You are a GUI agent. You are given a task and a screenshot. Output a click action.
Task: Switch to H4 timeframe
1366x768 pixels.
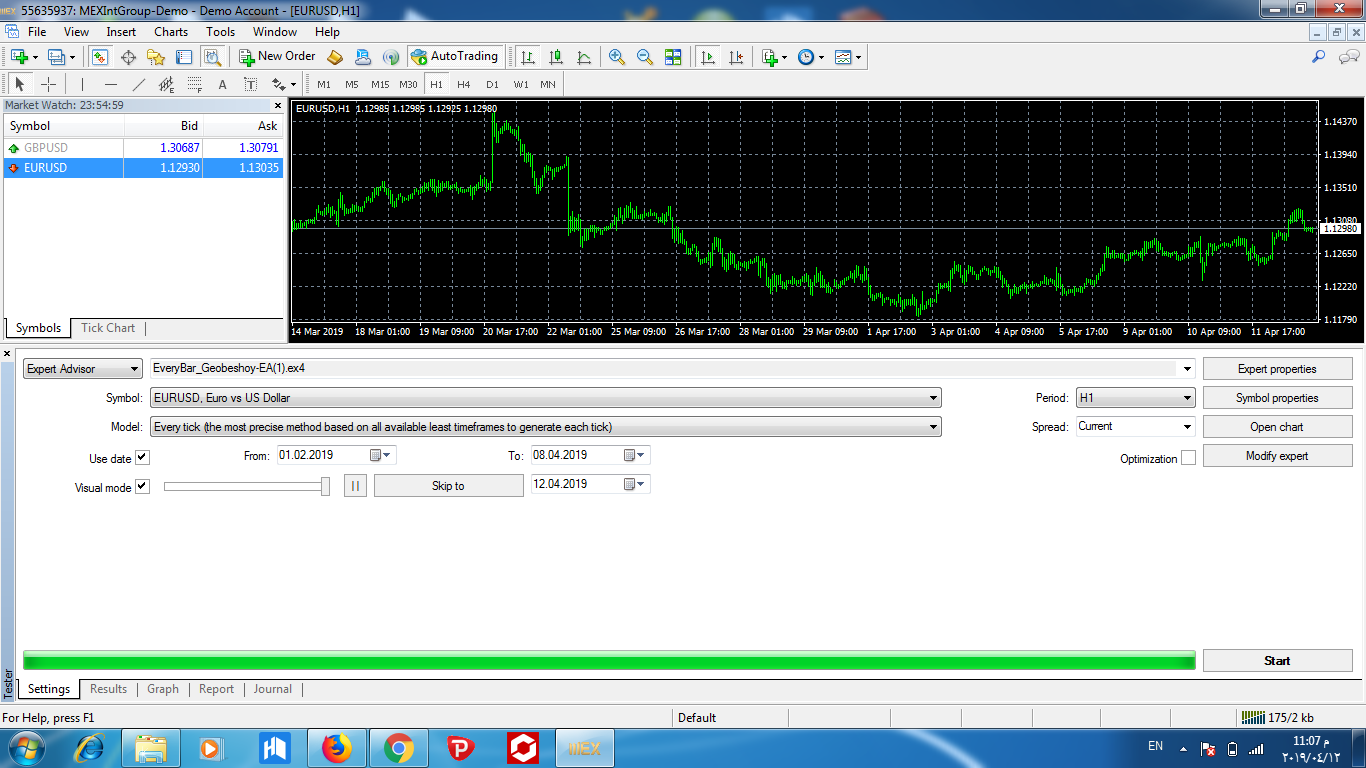pos(464,84)
